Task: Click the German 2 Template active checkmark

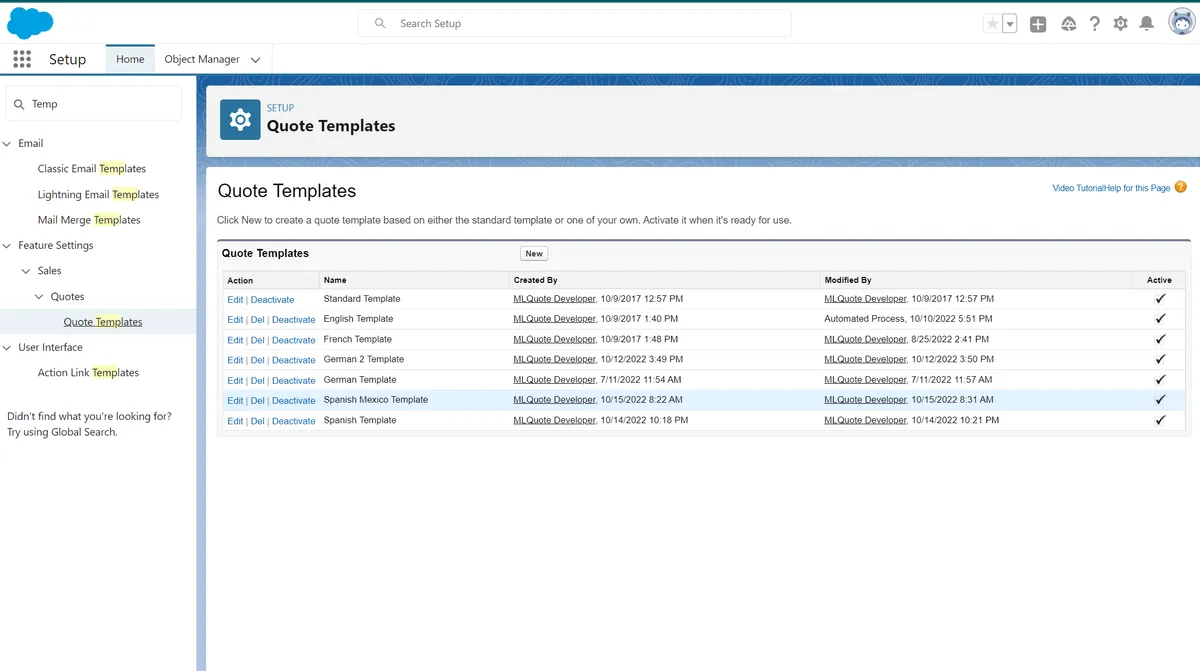Action: 1160,359
